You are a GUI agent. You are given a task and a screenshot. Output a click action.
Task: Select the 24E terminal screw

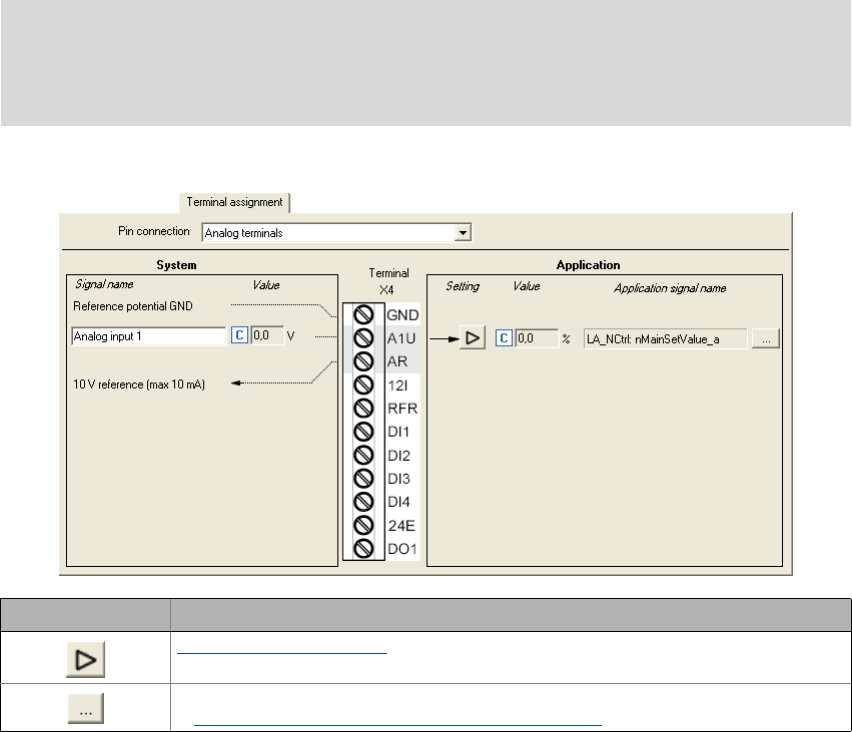tap(364, 526)
